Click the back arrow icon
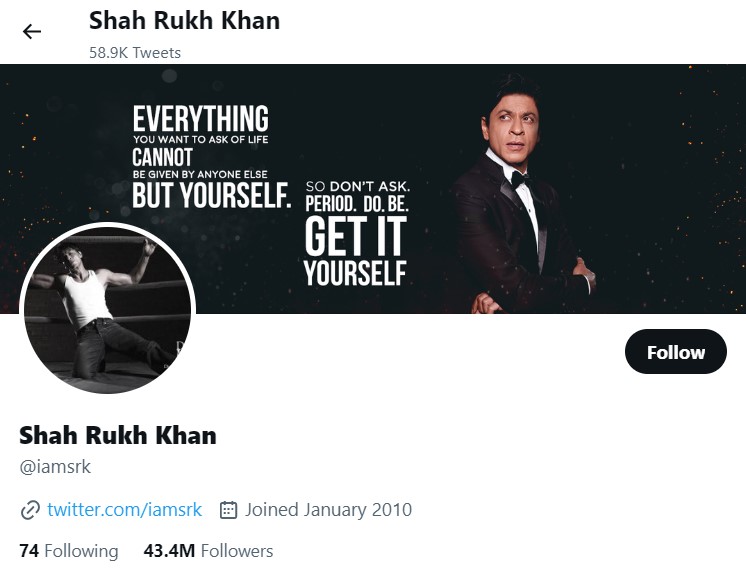 (32, 31)
